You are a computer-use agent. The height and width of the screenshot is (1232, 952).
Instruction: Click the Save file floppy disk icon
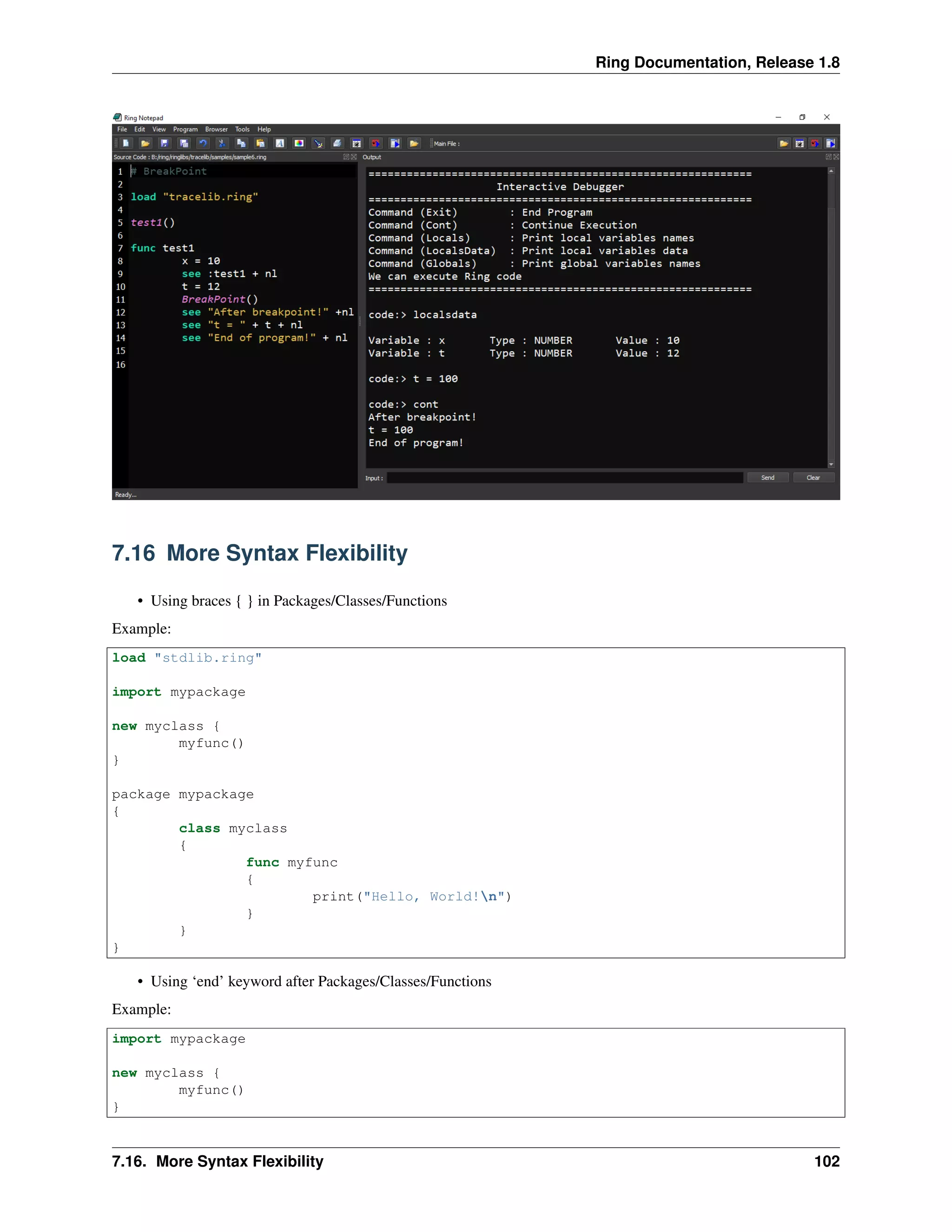164,143
